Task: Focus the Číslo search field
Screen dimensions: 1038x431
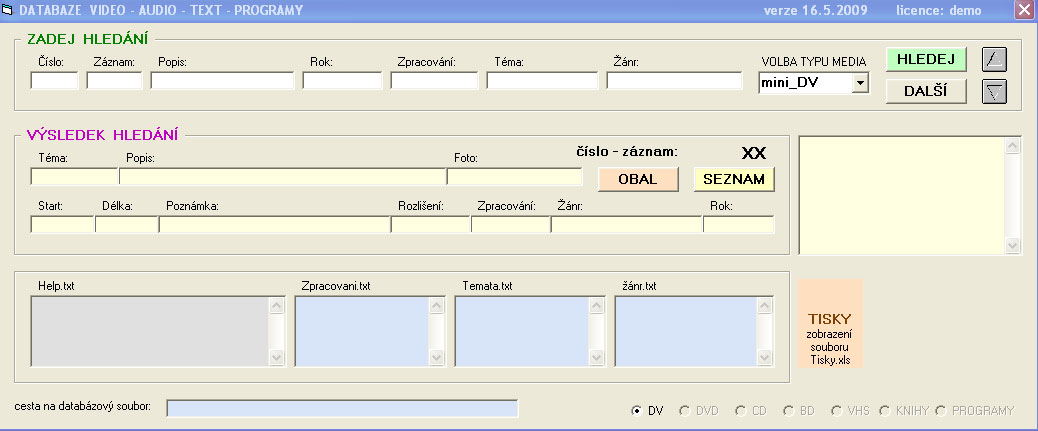Action: pyautogui.click(x=54, y=81)
